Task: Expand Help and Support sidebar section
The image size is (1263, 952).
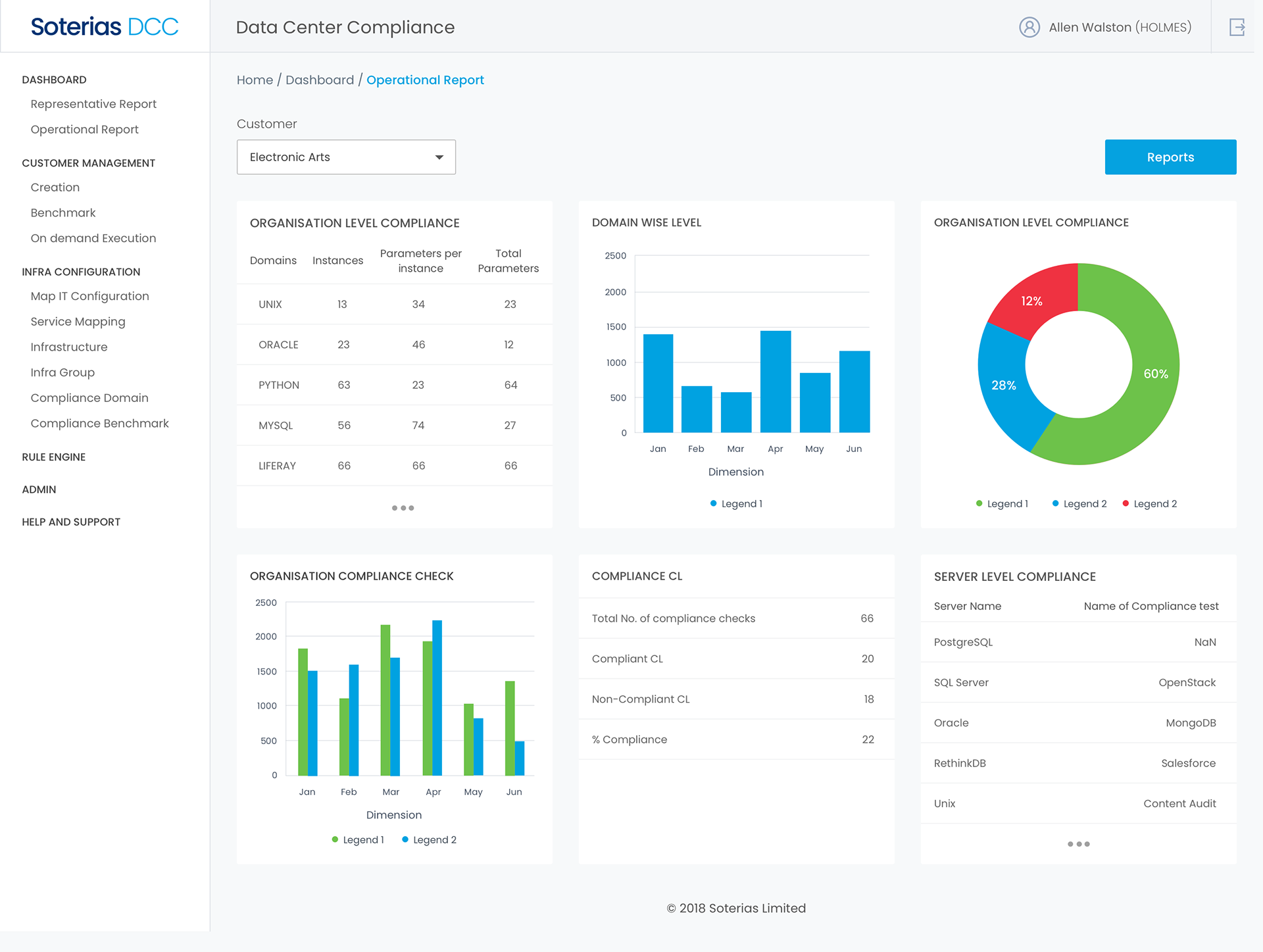Action: [71, 522]
